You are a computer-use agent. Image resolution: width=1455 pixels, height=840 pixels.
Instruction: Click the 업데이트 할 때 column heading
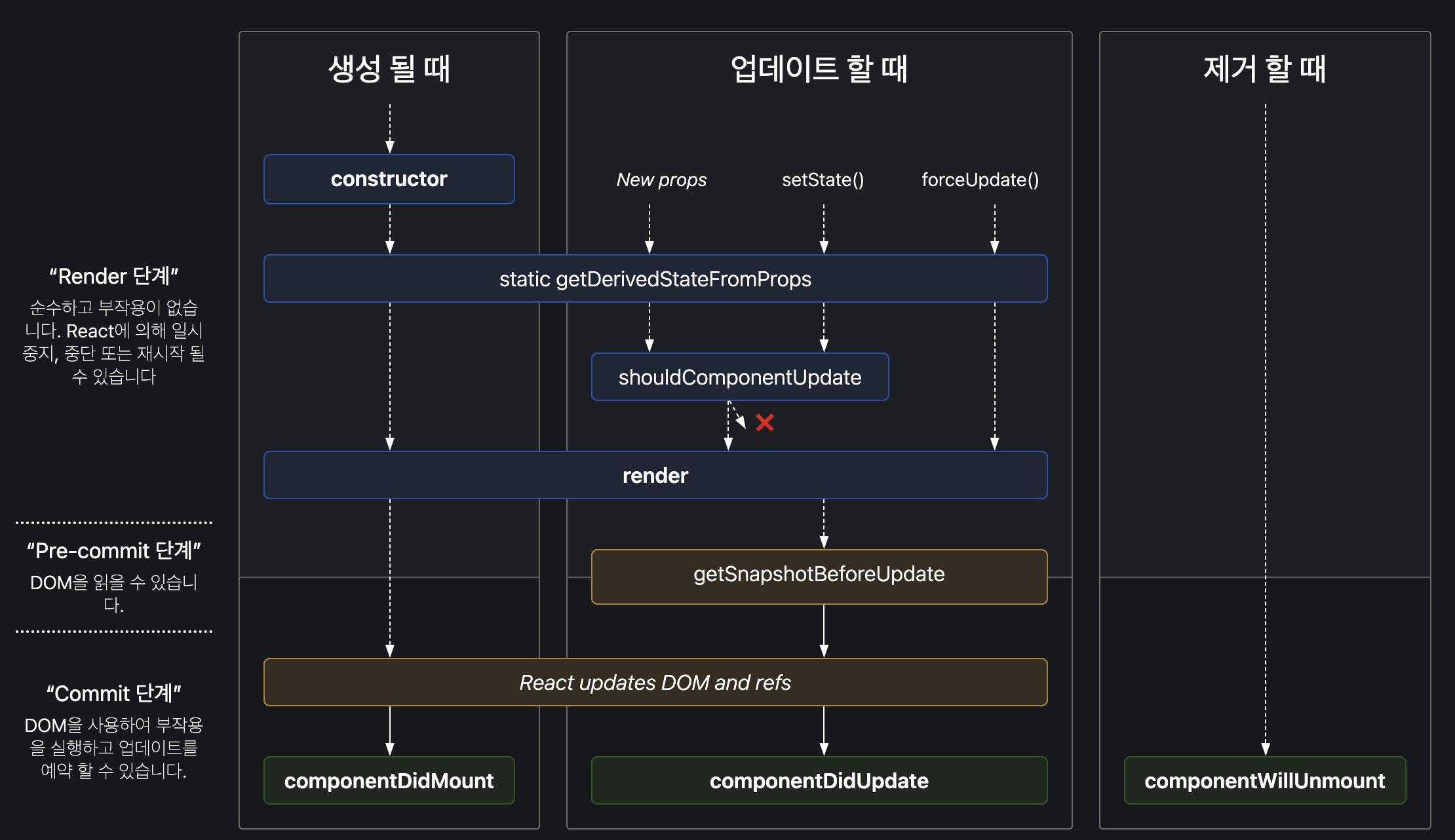click(x=819, y=69)
